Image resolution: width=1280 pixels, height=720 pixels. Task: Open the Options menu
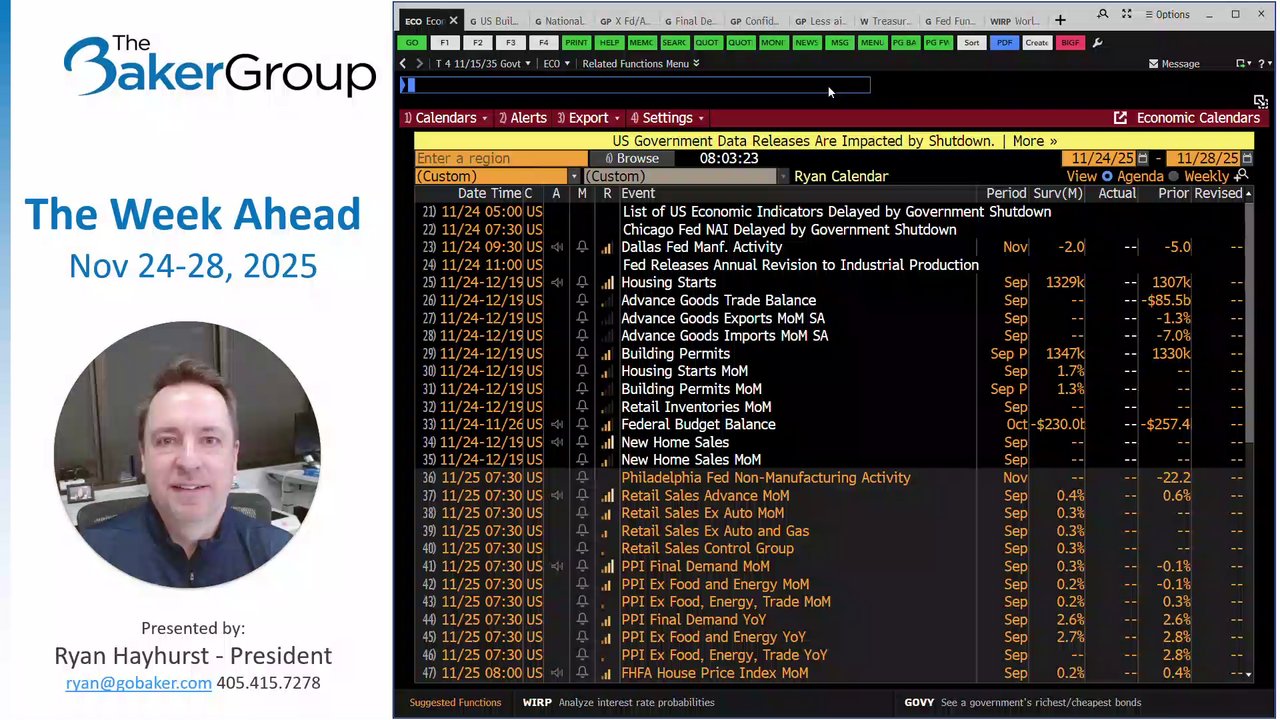click(1166, 15)
